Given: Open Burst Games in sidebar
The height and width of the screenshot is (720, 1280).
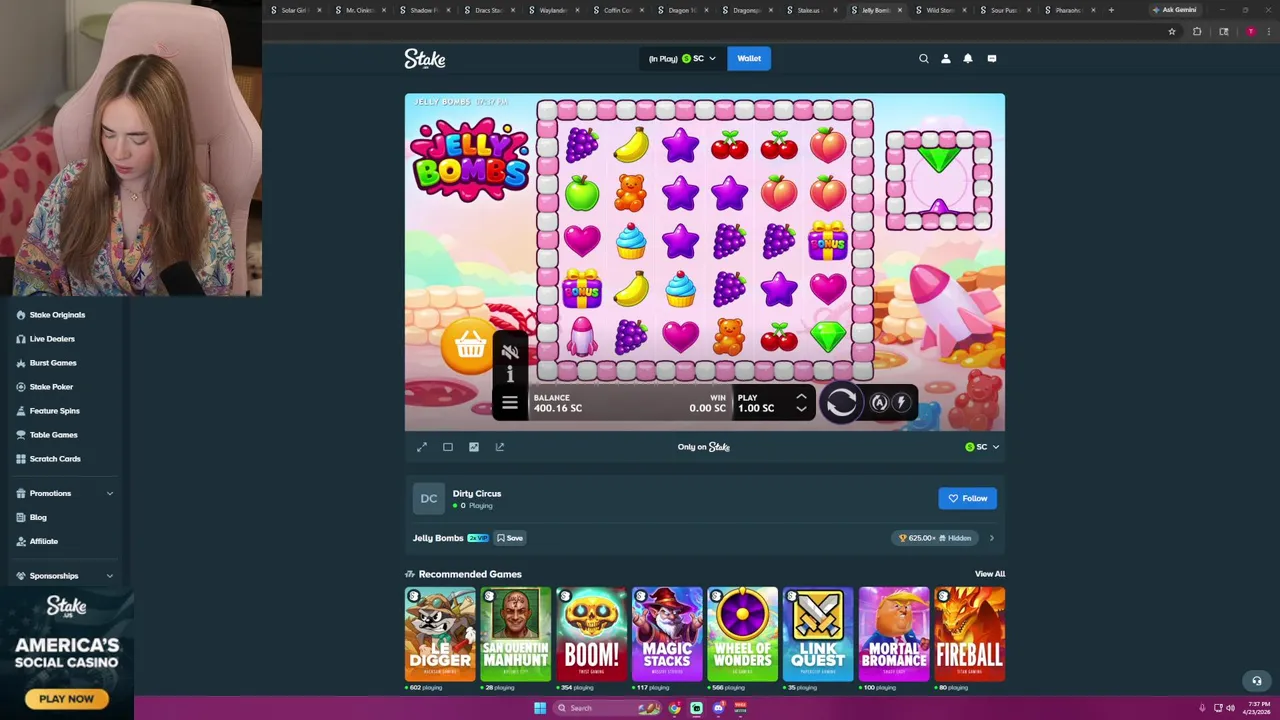Looking at the screenshot, I should tap(53, 363).
